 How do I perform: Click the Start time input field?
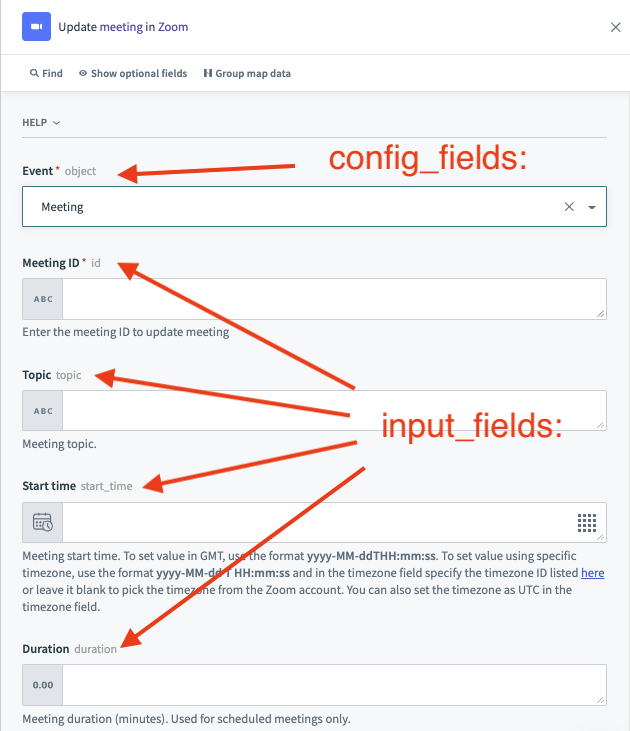point(315,522)
